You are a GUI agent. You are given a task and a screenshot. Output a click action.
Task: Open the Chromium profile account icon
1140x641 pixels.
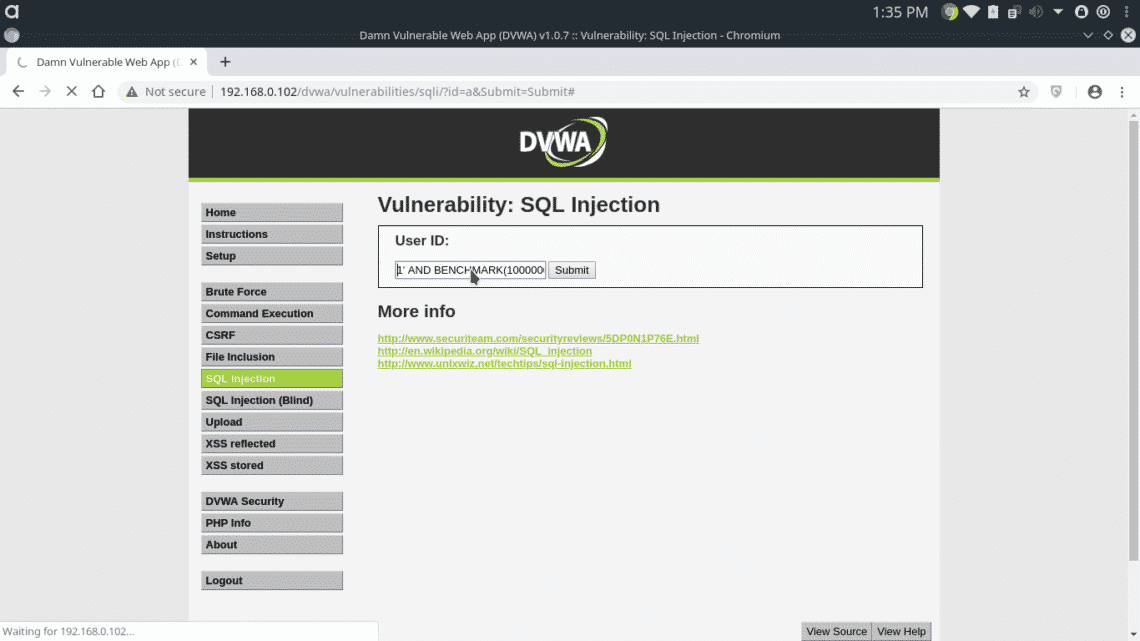point(1095,92)
